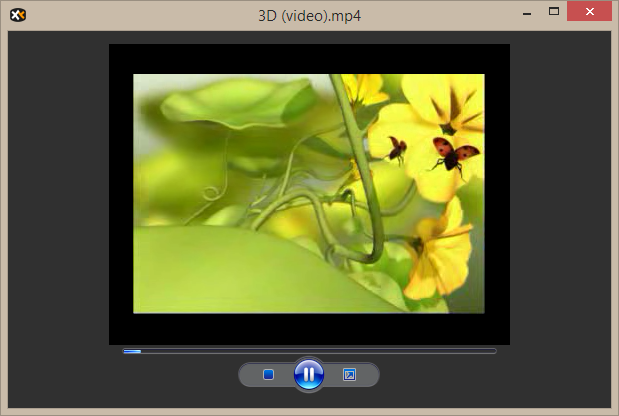Image resolution: width=619 pixels, height=416 pixels.
Task: Stop playback using the square stop button
Action: click(x=268, y=374)
